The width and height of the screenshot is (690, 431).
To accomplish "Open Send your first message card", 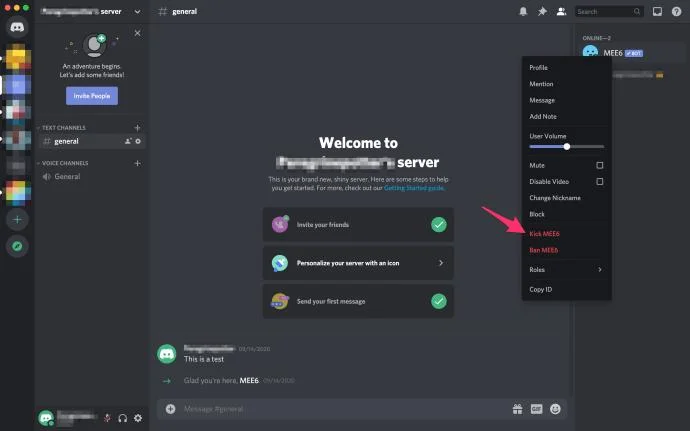I will (x=358, y=301).
